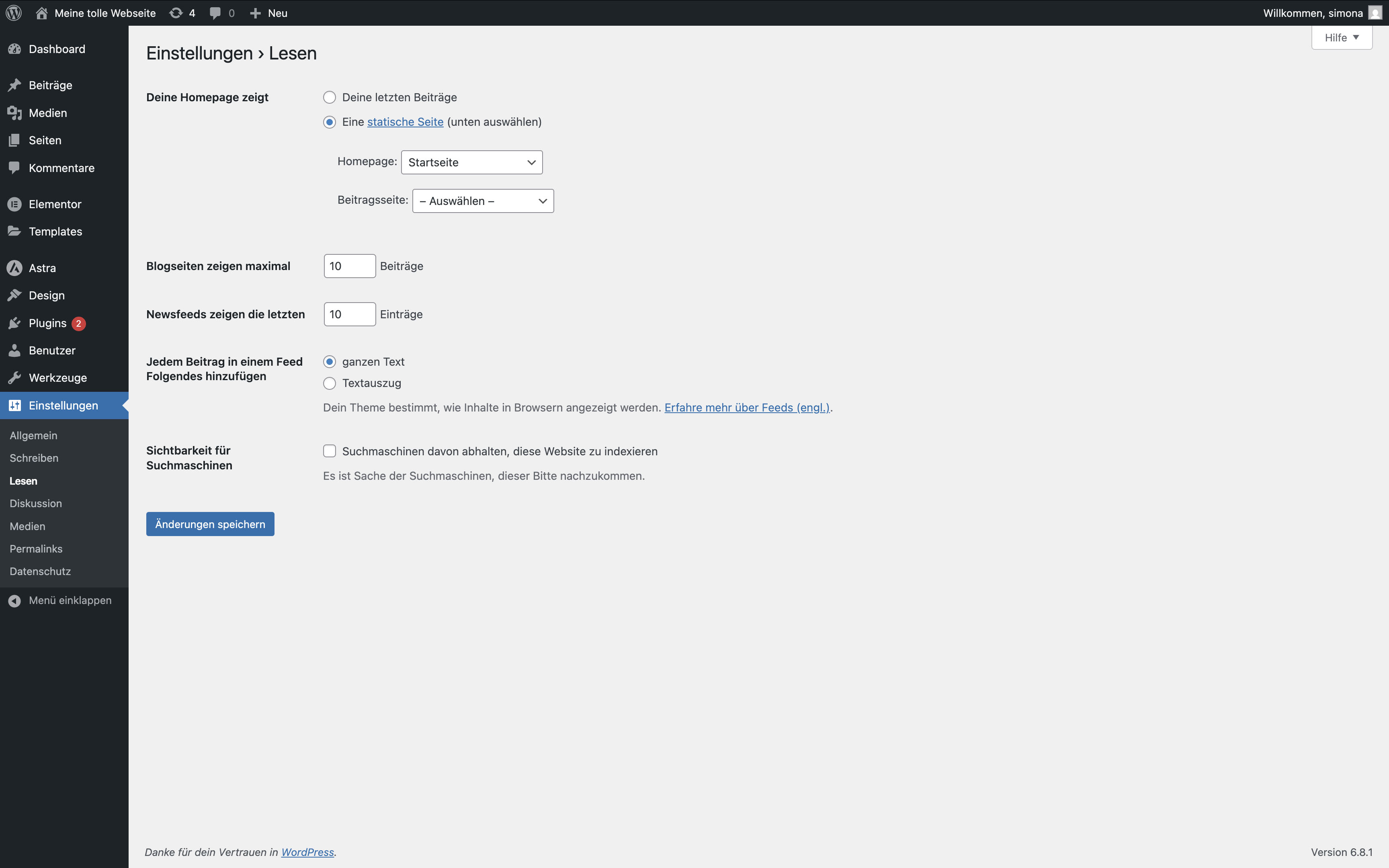This screenshot has width=1389, height=868.
Task: Open Astra theme menu icon
Action: coord(14,268)
